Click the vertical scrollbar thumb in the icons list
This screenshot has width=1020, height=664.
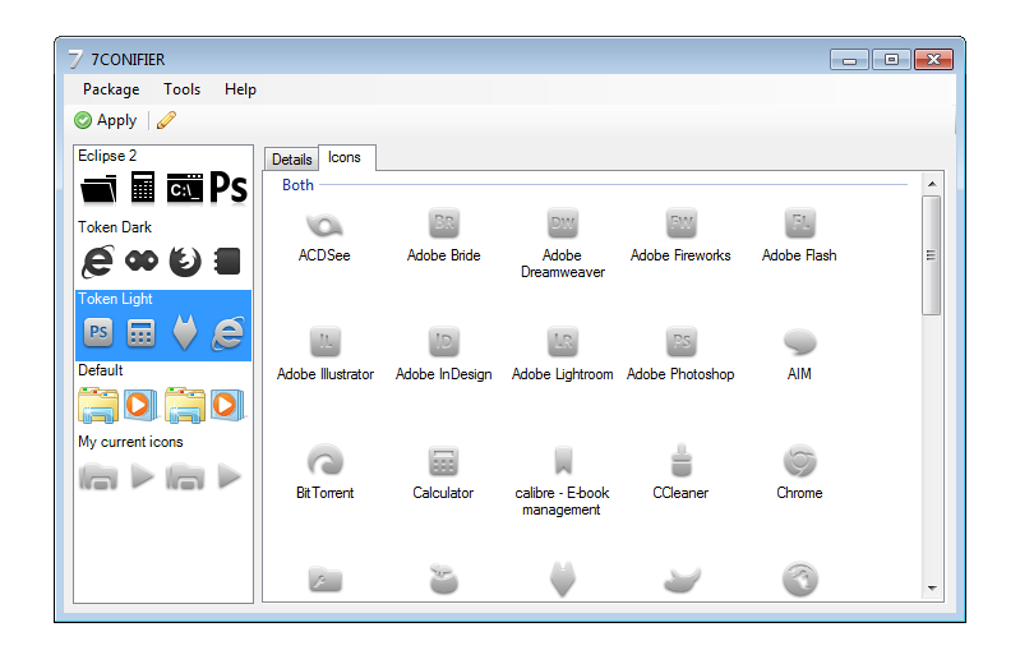click(932, 255)
